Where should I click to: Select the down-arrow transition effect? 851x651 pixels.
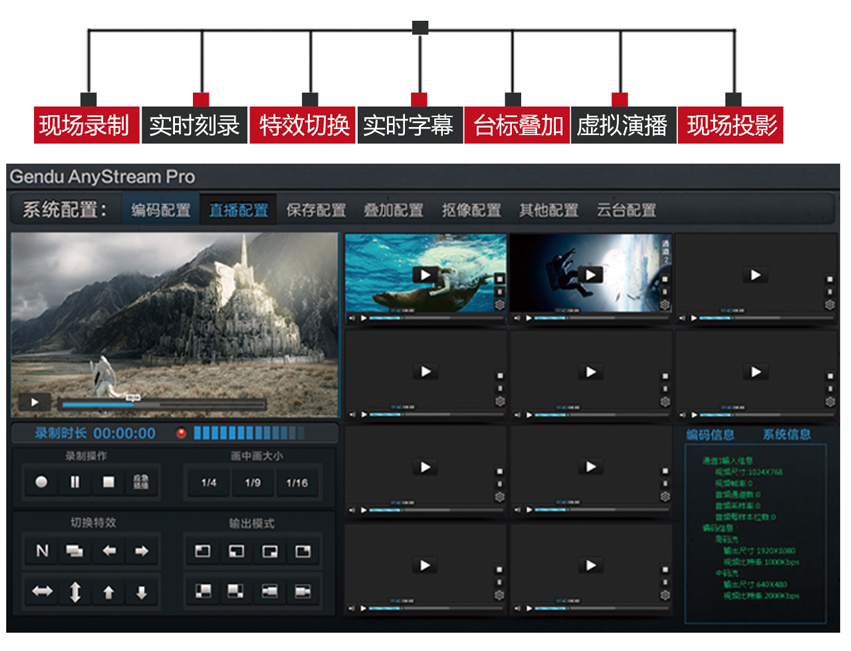[142, 591]
